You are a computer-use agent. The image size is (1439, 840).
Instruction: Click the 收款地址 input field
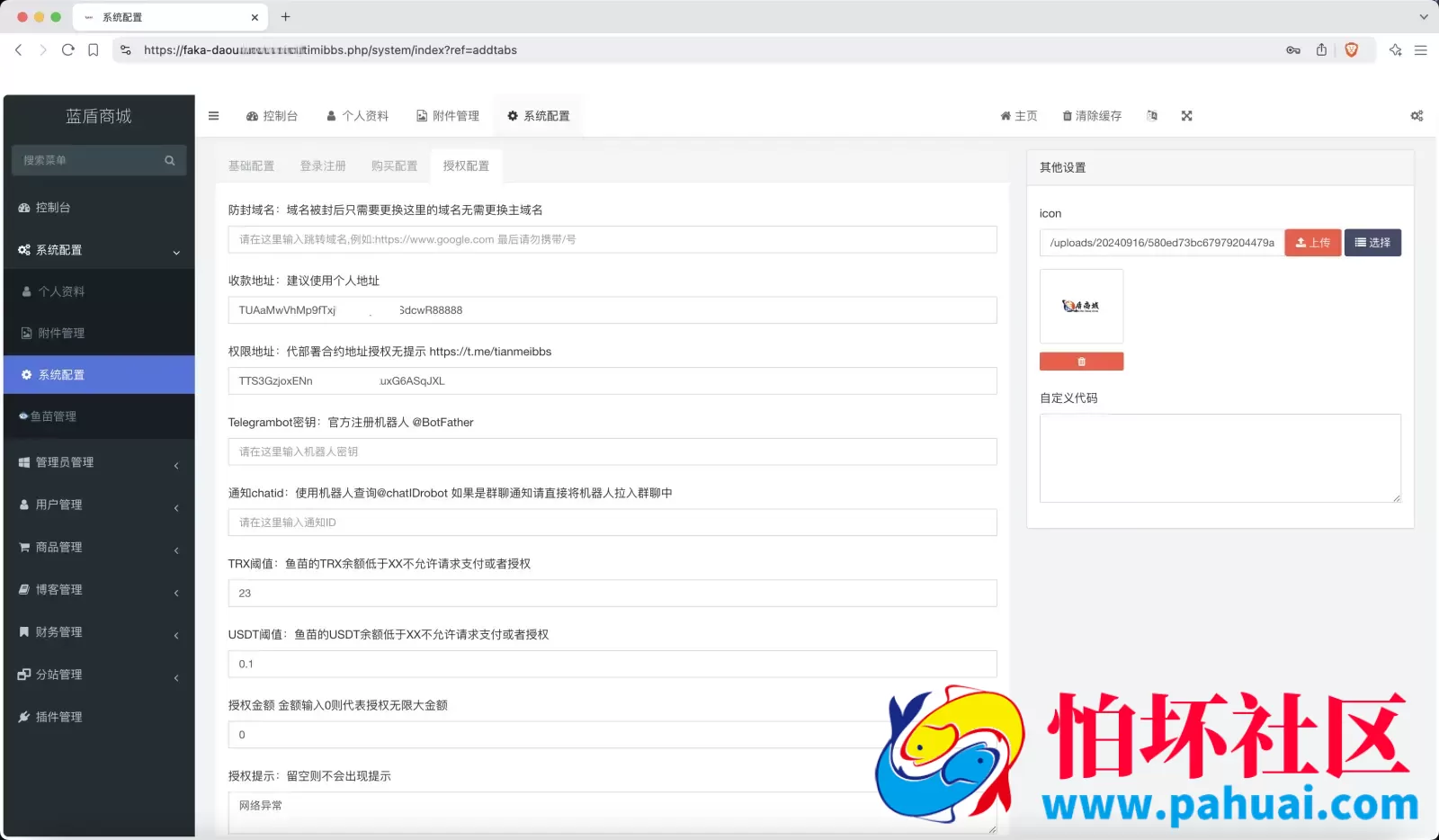(x=612, y=310)
